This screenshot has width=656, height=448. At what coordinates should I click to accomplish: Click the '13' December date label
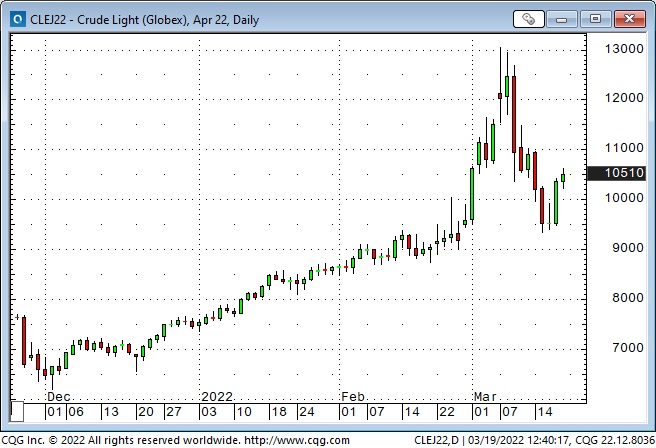pyautogui.click(x=111, y=412)
